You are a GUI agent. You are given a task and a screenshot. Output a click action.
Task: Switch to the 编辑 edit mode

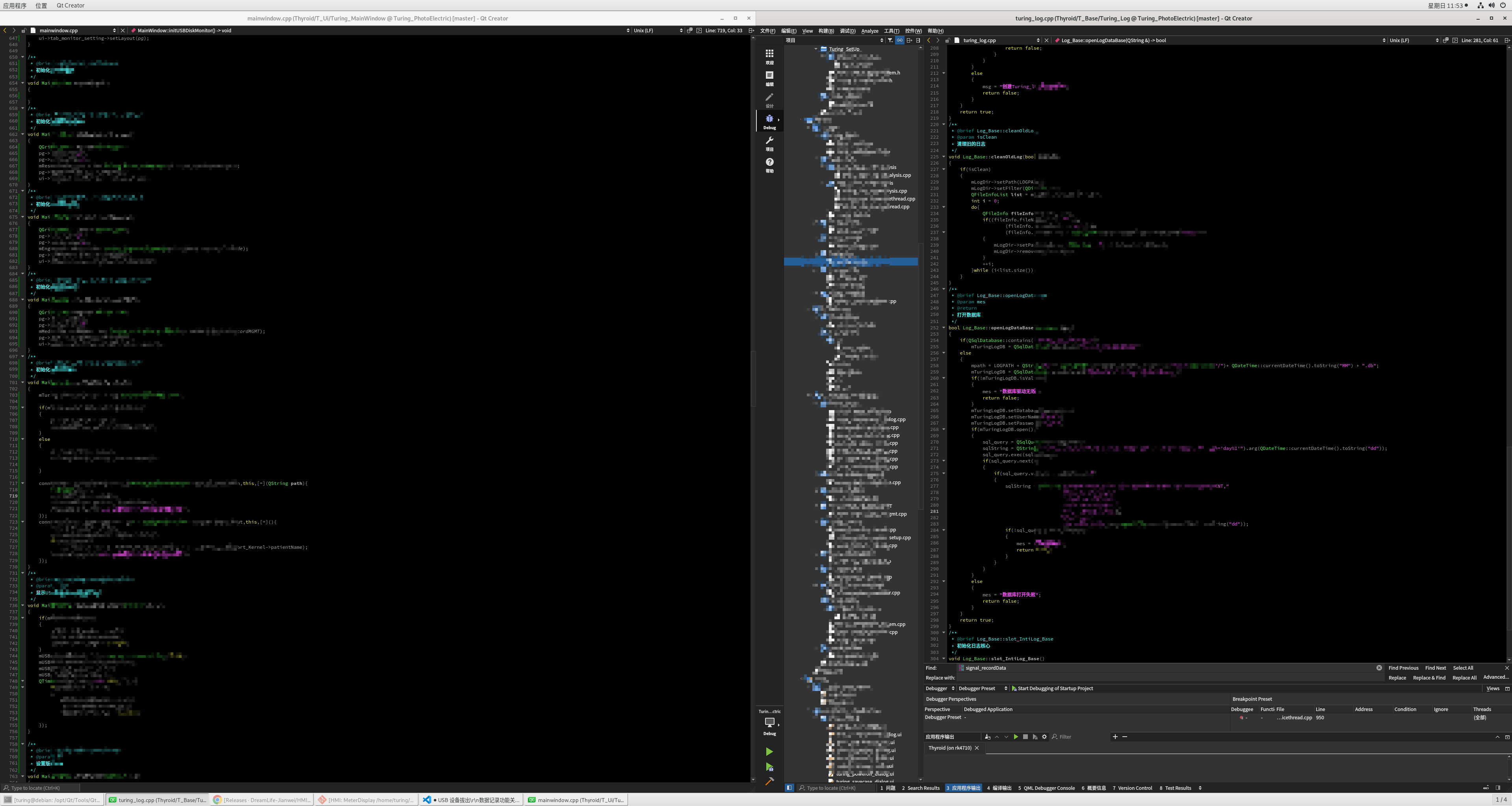pos(769,78)
